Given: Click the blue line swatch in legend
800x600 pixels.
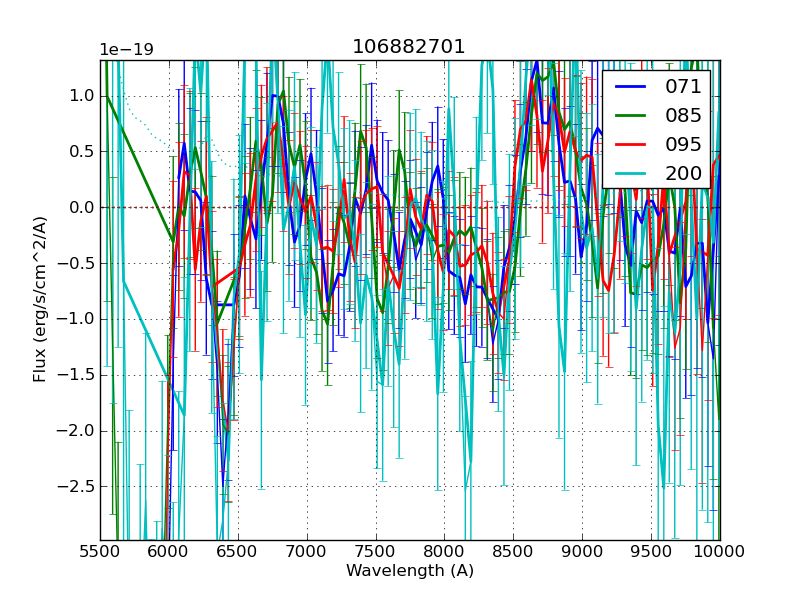Looking at the screenshot, I should pyautogui.click(x=631, y=87).
